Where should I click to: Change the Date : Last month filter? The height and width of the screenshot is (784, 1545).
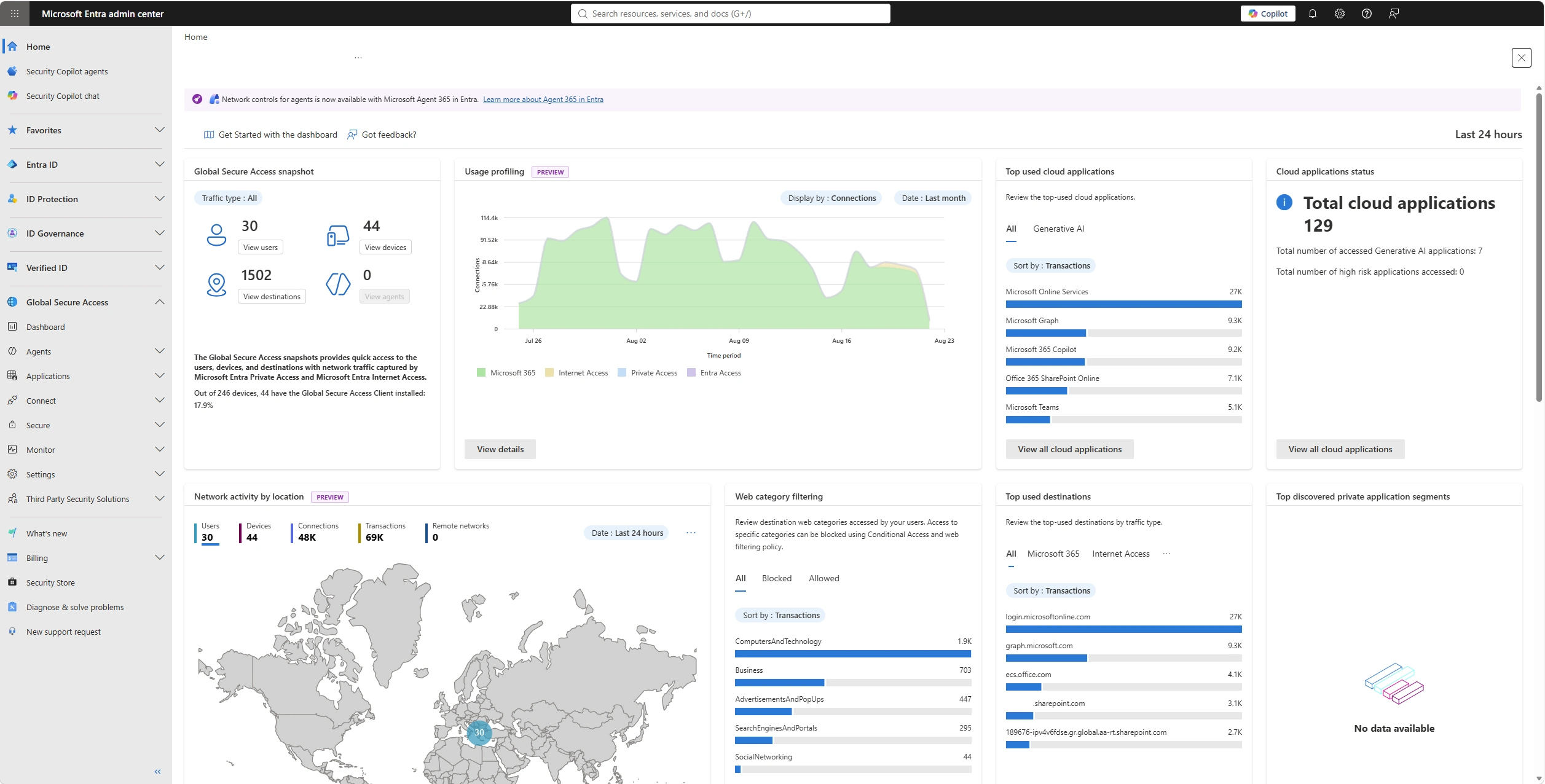click(x=933, y=198)
